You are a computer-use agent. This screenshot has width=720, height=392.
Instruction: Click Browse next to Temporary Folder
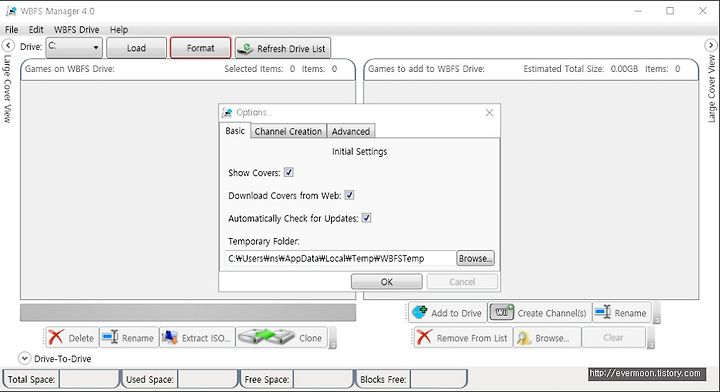click(x=475, y=258)
